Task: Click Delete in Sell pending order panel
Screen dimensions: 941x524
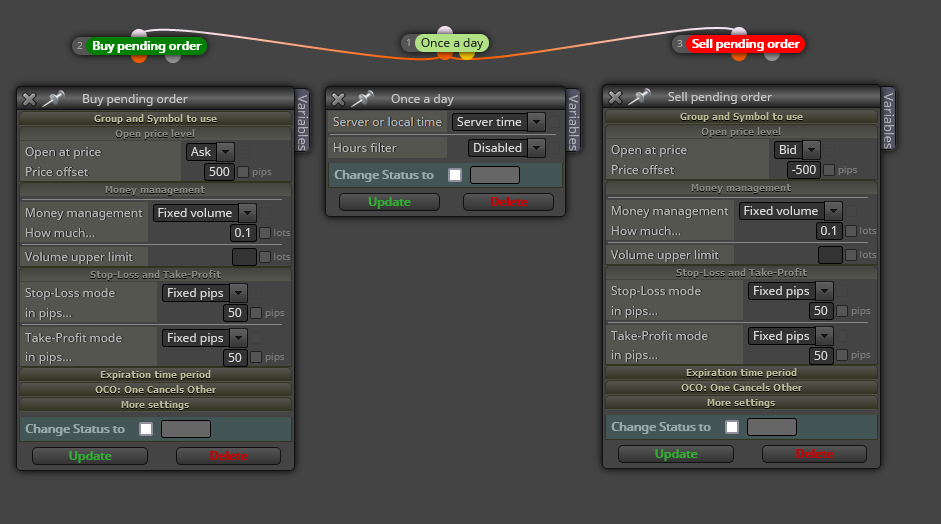Action: (814, 454)
